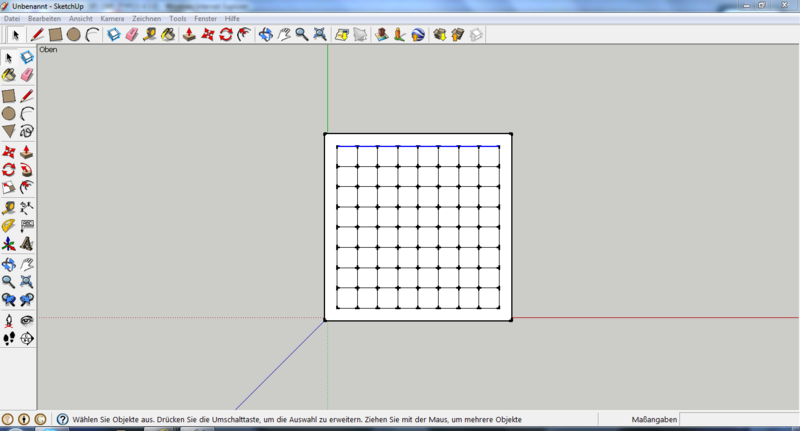Open the Datei menu
Image resolution: width=800 pixels, height=431 pixels.
[x=12, y=19]
